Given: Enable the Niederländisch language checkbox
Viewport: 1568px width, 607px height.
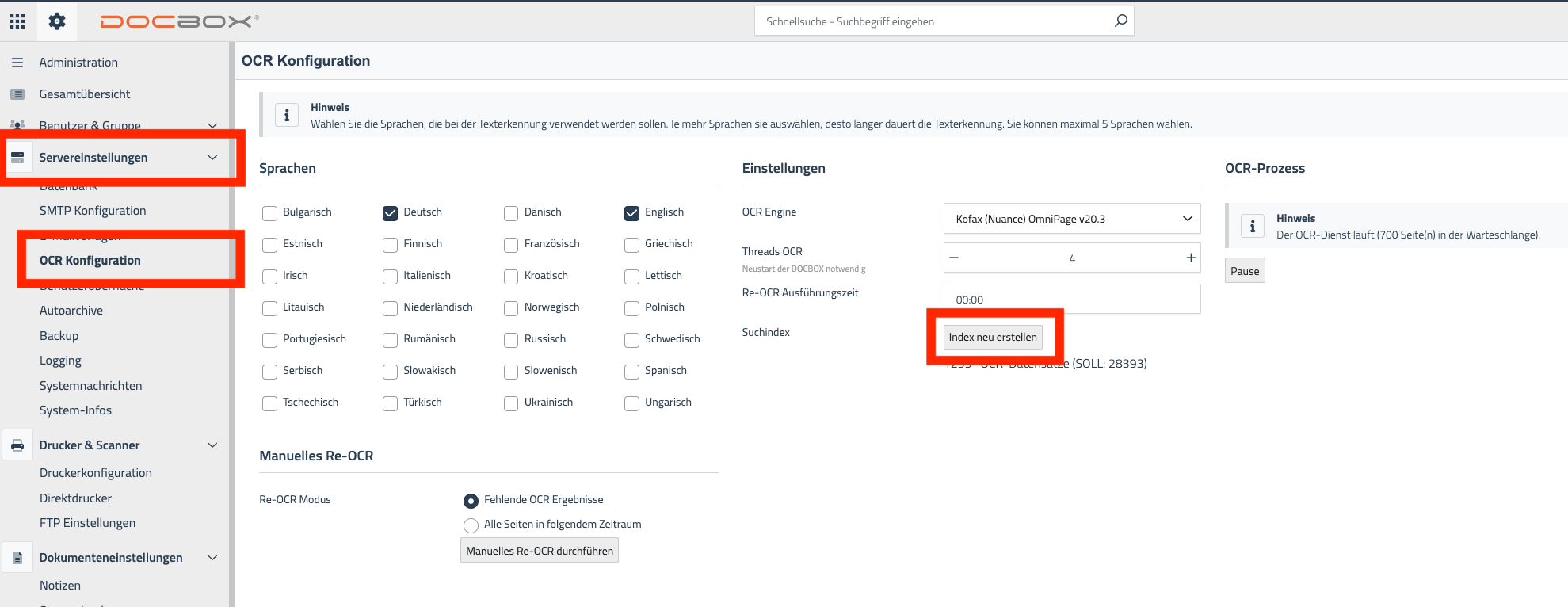Looking at the screenshot, I should point(390,308).
